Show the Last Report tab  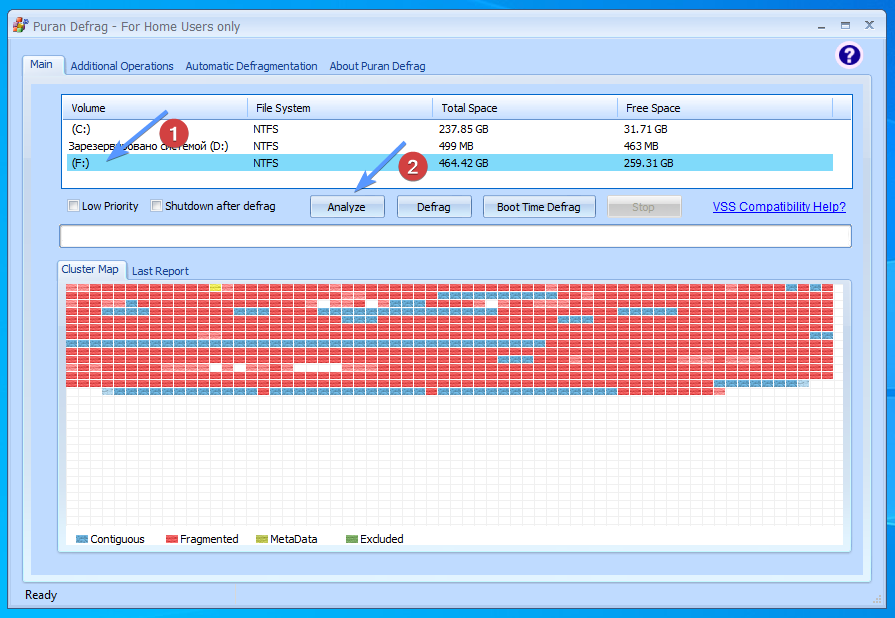coord(160,271)
